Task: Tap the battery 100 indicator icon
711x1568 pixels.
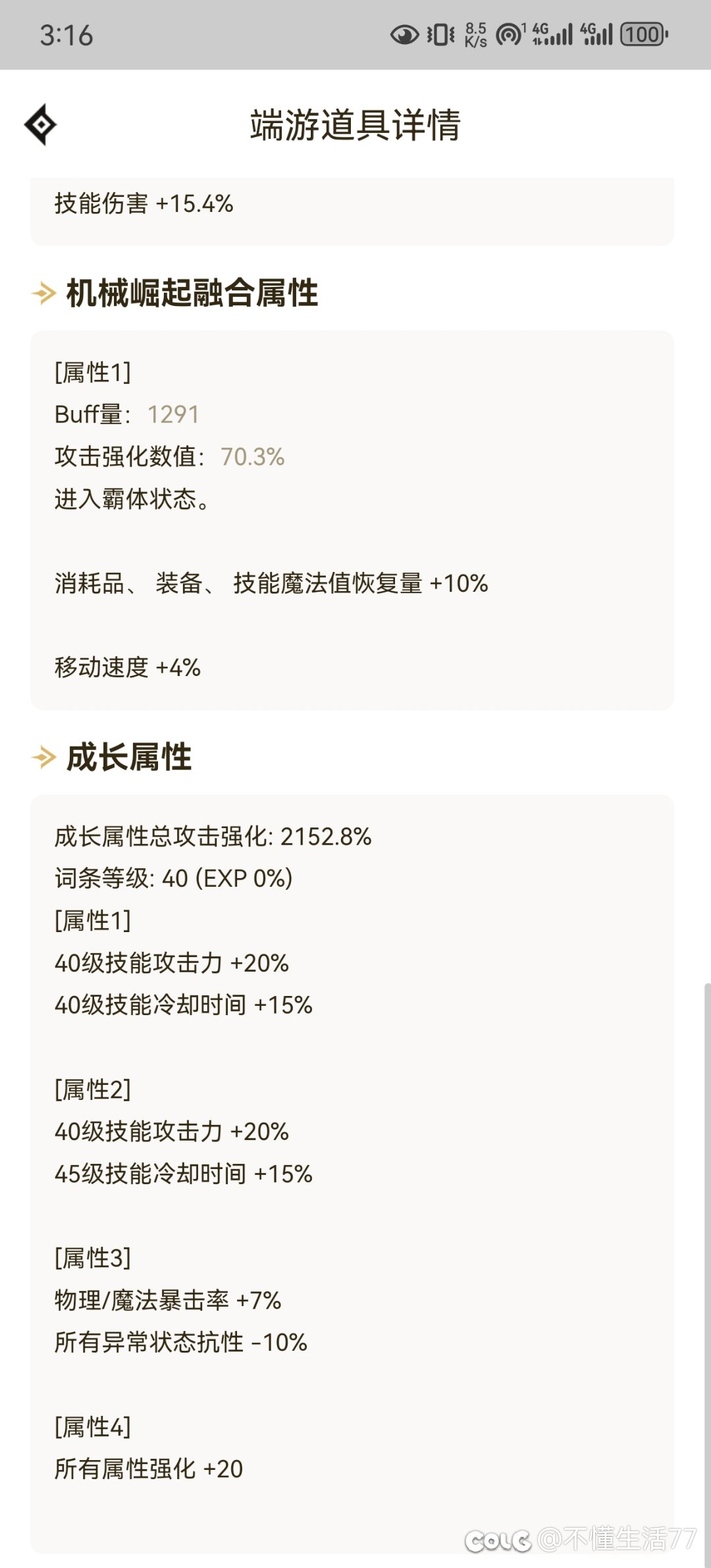Action: [x=645, y=34]
